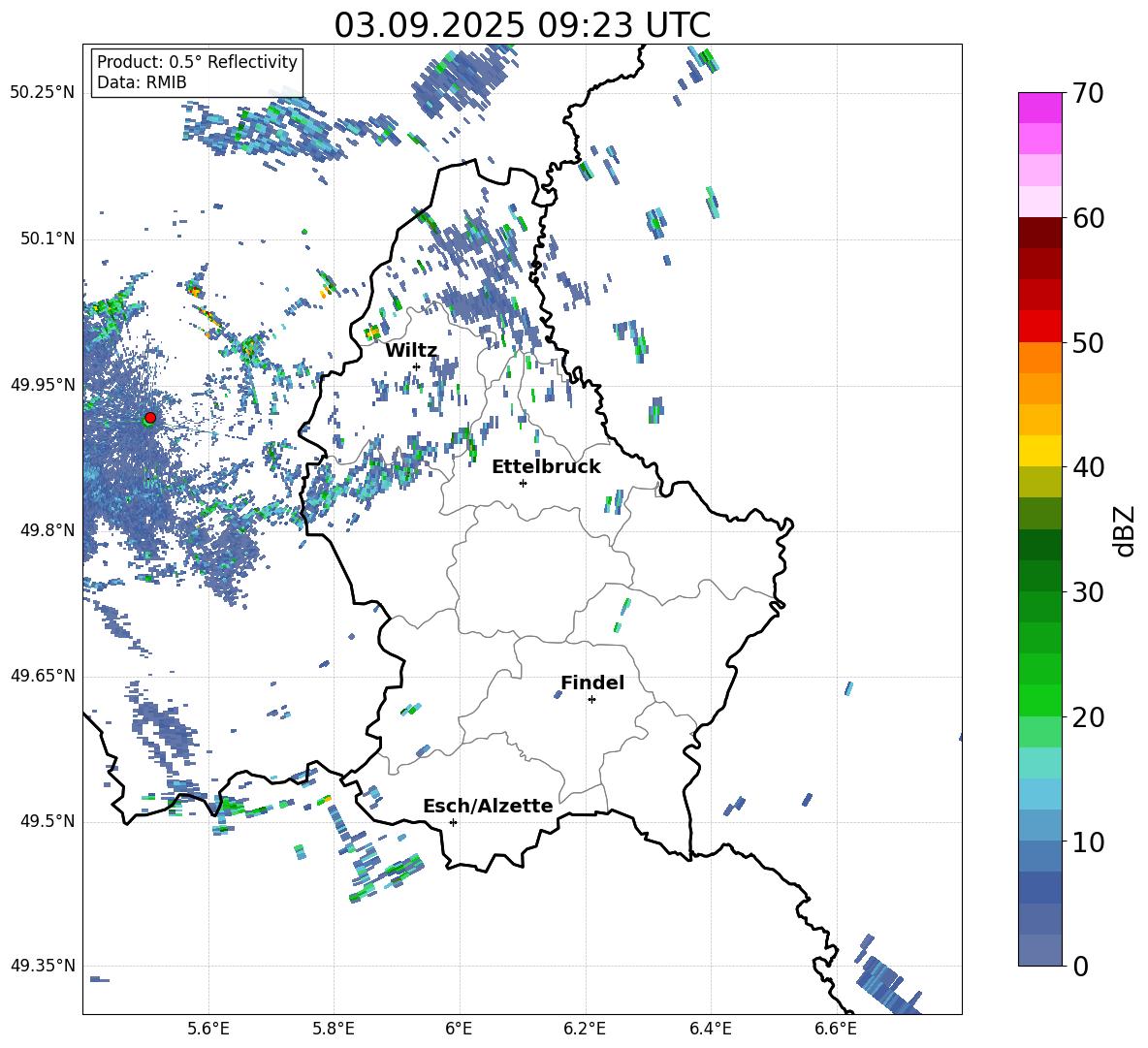The width and height of the screenshot is (1148, 1048).
Task: Click the dark maroon swatch below 60 dBZ
Action: [x=1040, y=233]
